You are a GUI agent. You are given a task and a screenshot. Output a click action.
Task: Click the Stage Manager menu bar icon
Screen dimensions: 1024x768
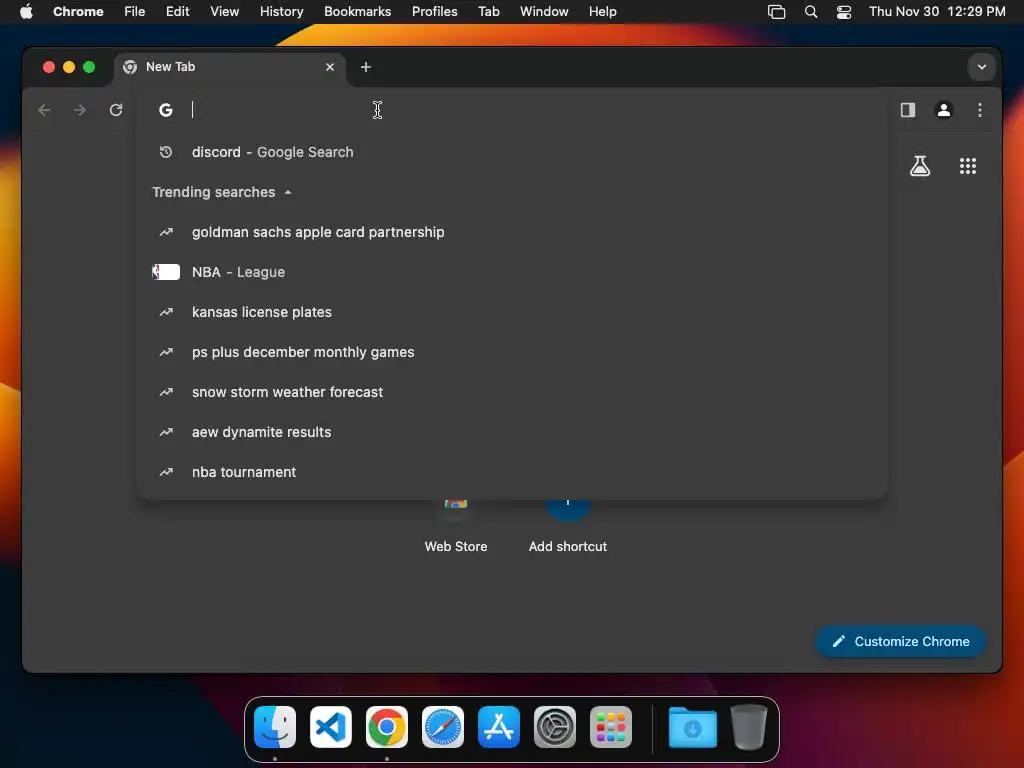click(x=776, y=11)
